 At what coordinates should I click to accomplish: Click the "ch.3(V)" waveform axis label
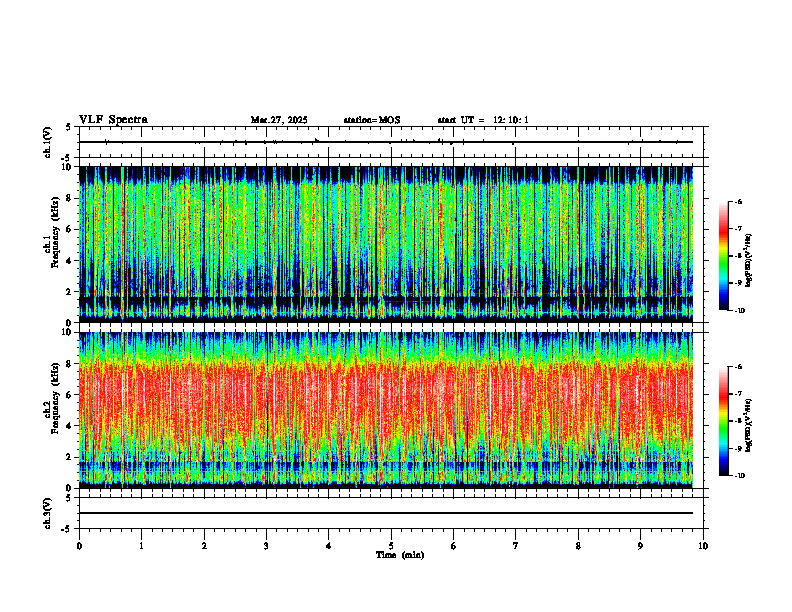point(48,513)
